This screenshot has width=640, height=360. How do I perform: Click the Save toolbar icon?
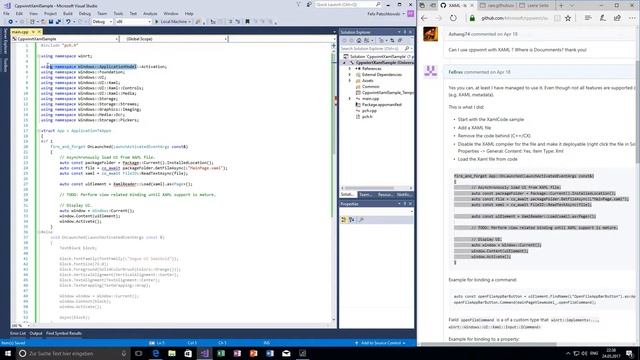coord(51,22)
